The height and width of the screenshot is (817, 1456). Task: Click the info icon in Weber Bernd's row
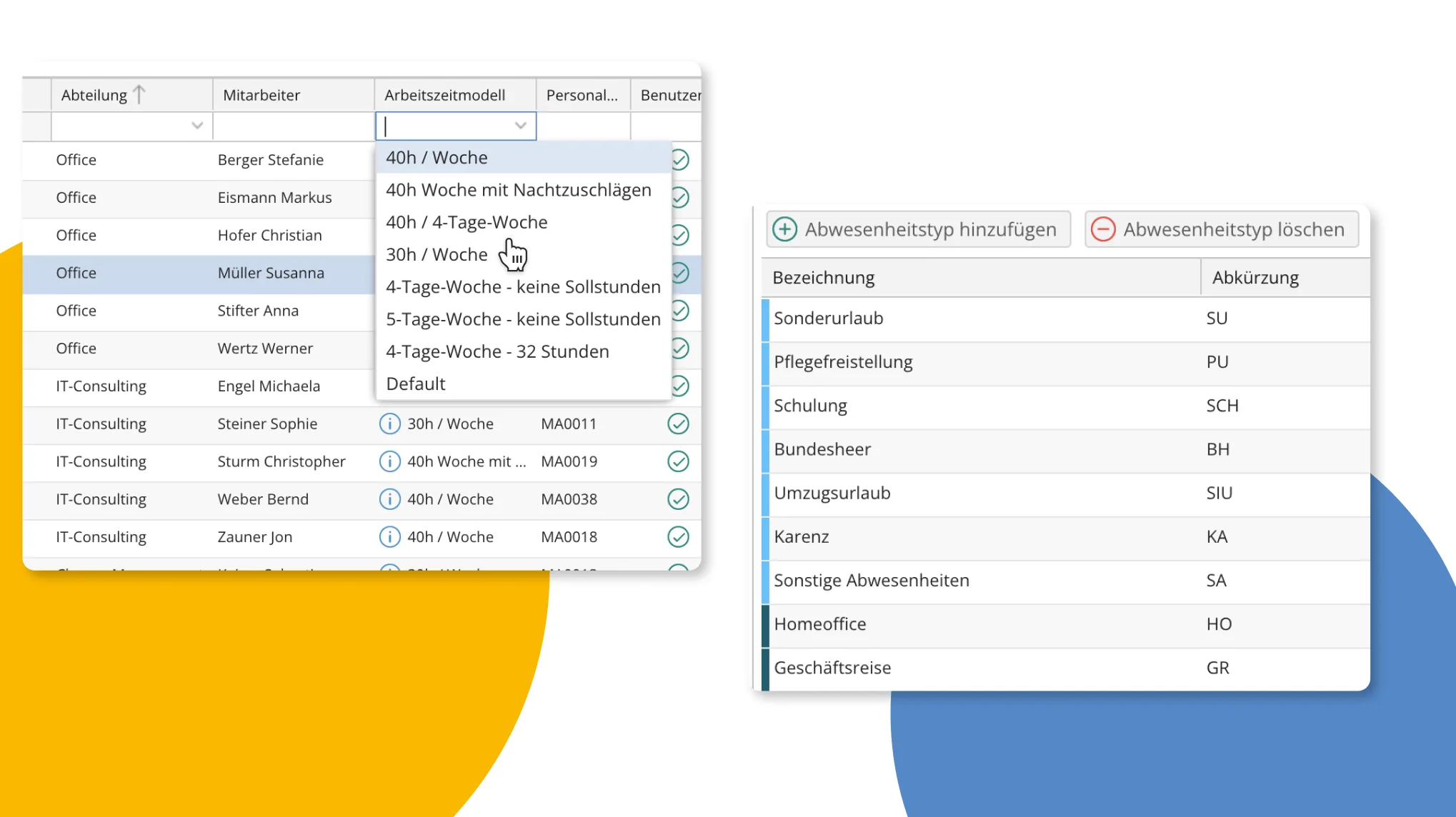389,499
